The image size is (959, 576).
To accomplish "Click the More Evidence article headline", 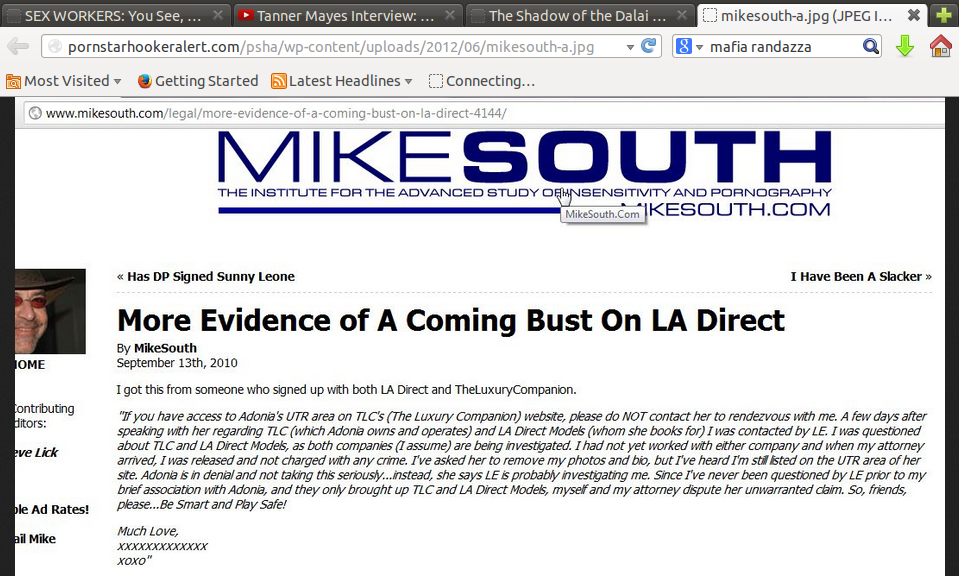I will click(451, 320).
